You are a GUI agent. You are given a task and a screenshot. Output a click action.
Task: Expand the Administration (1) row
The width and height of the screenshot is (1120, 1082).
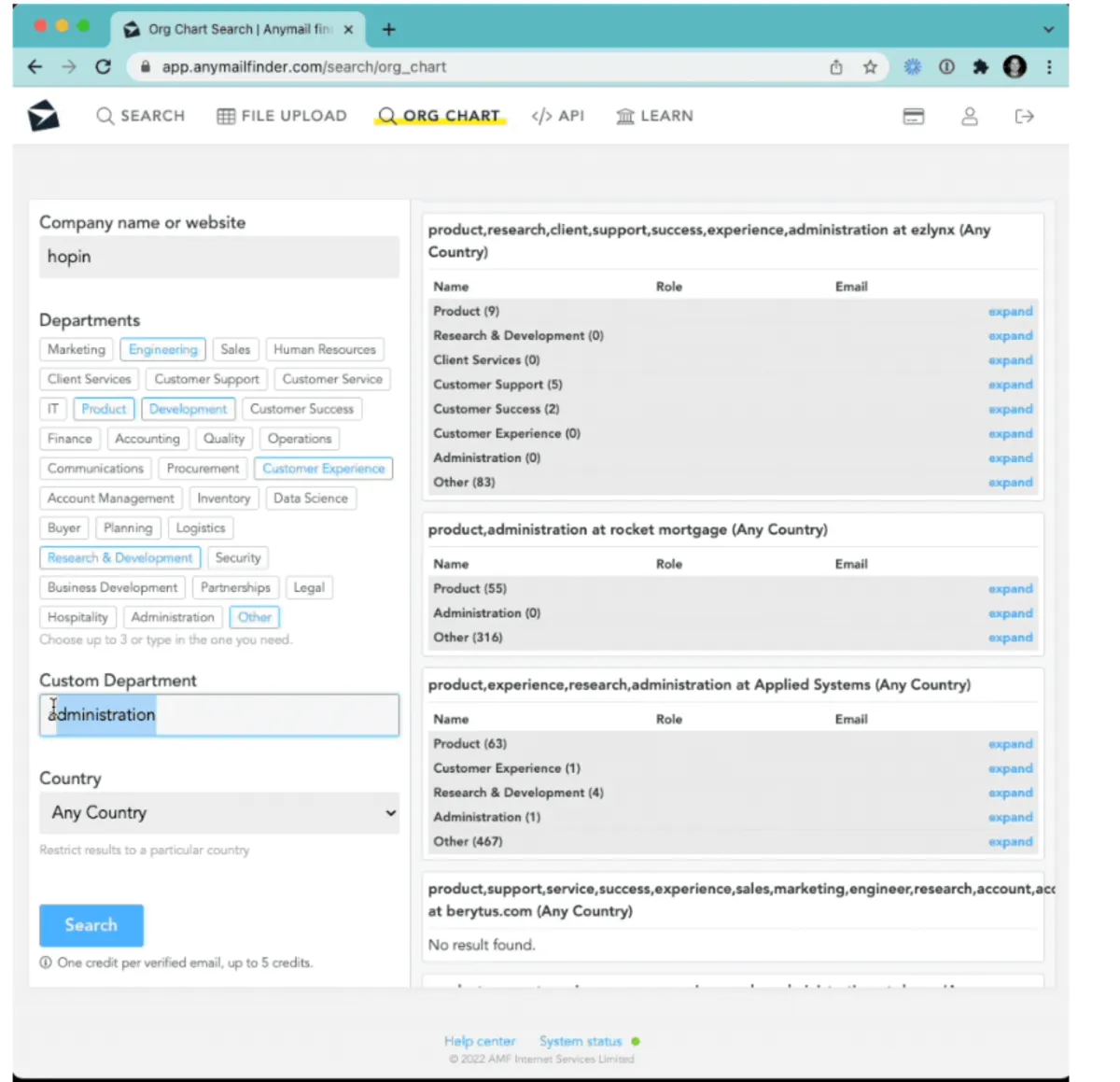(1011, 818)
